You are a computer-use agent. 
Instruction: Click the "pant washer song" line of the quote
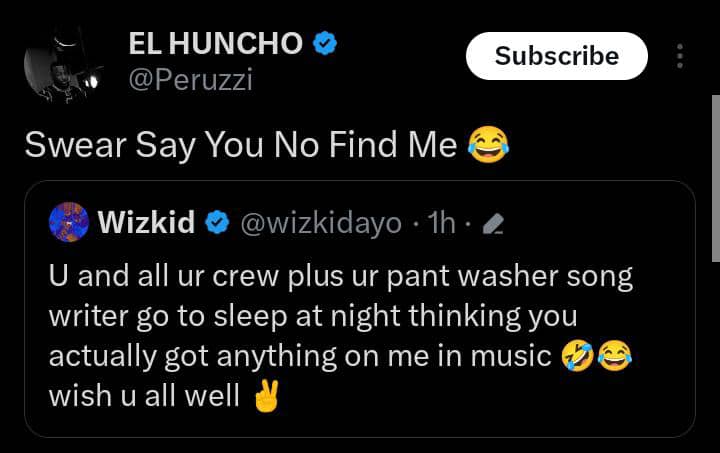[340, 276]
